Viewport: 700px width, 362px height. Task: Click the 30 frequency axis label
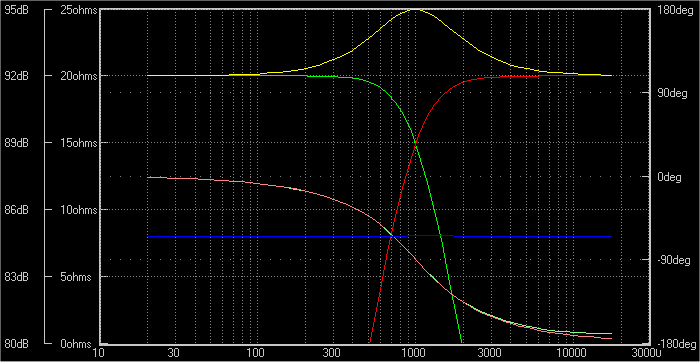[x=174, y=353]
